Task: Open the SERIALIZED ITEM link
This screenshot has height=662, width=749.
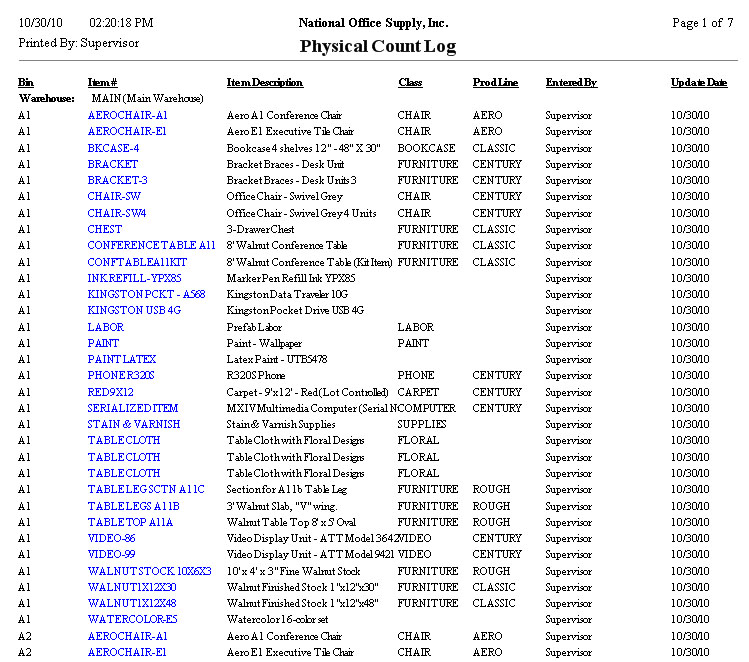Action: pos(133,408)
